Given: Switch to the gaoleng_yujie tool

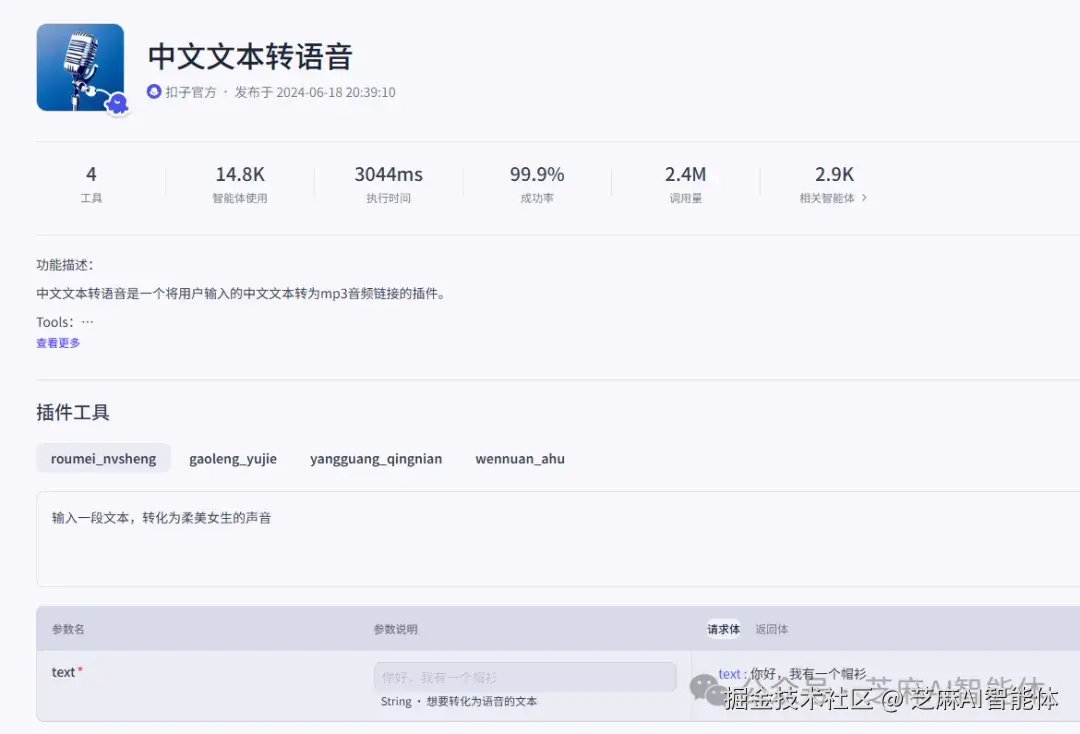Looking at the screenshot, I should pyautogui.click(x=233, y=458).
